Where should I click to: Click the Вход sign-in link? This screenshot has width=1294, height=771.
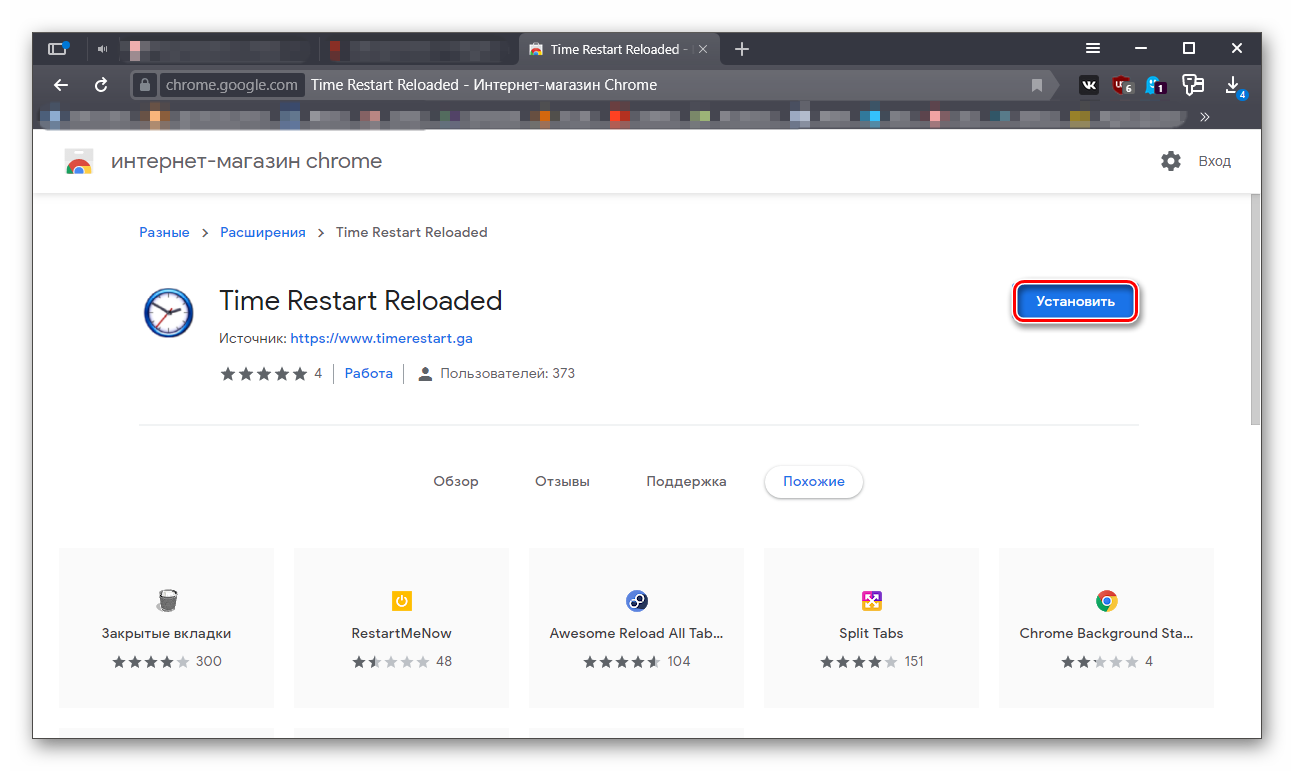(x=1215, y=161)
